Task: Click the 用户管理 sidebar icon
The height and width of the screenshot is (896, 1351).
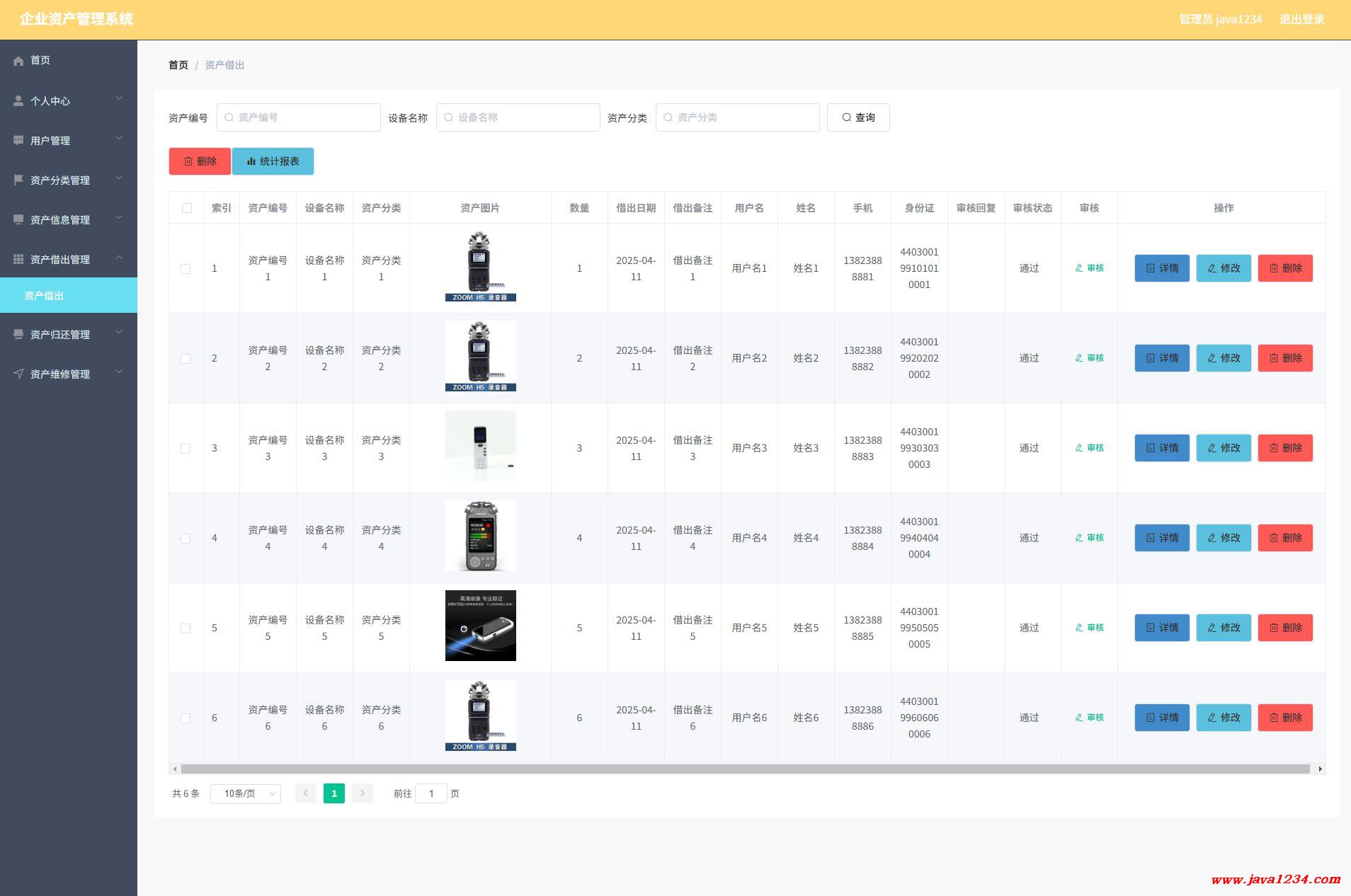Action: 18,140
